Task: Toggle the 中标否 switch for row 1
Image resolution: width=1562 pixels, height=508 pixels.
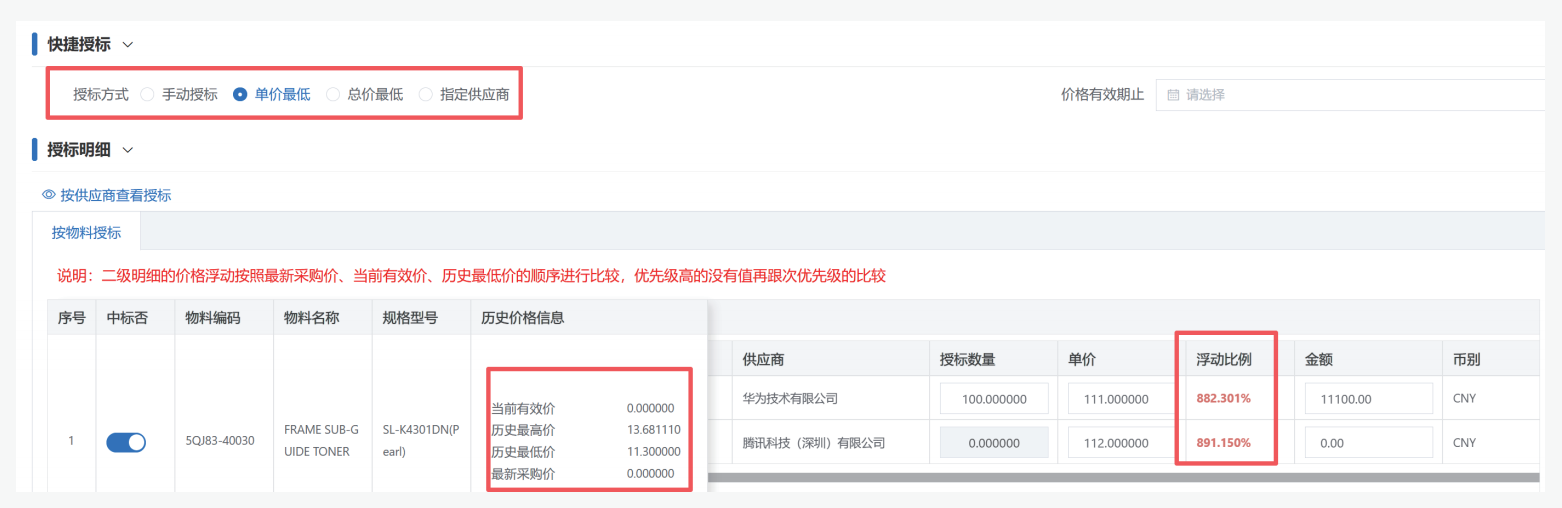Action: (x=126, y=442)
